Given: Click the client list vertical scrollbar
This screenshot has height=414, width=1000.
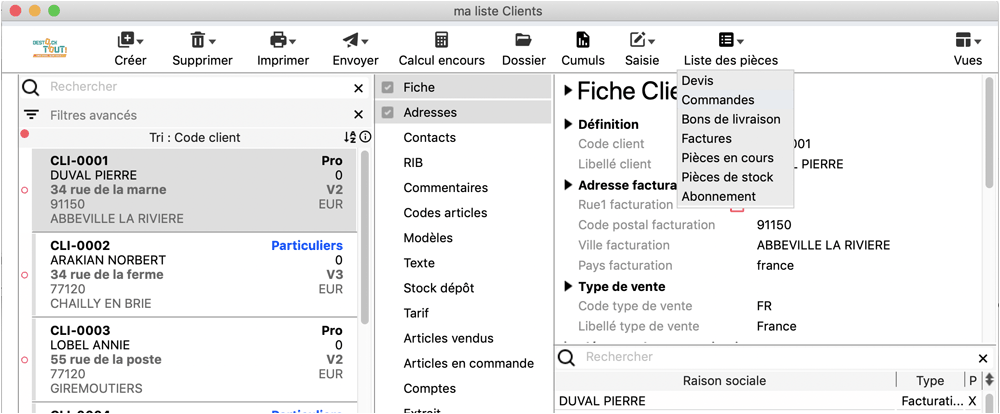Looking at the screenshot, I should point(364,237).
